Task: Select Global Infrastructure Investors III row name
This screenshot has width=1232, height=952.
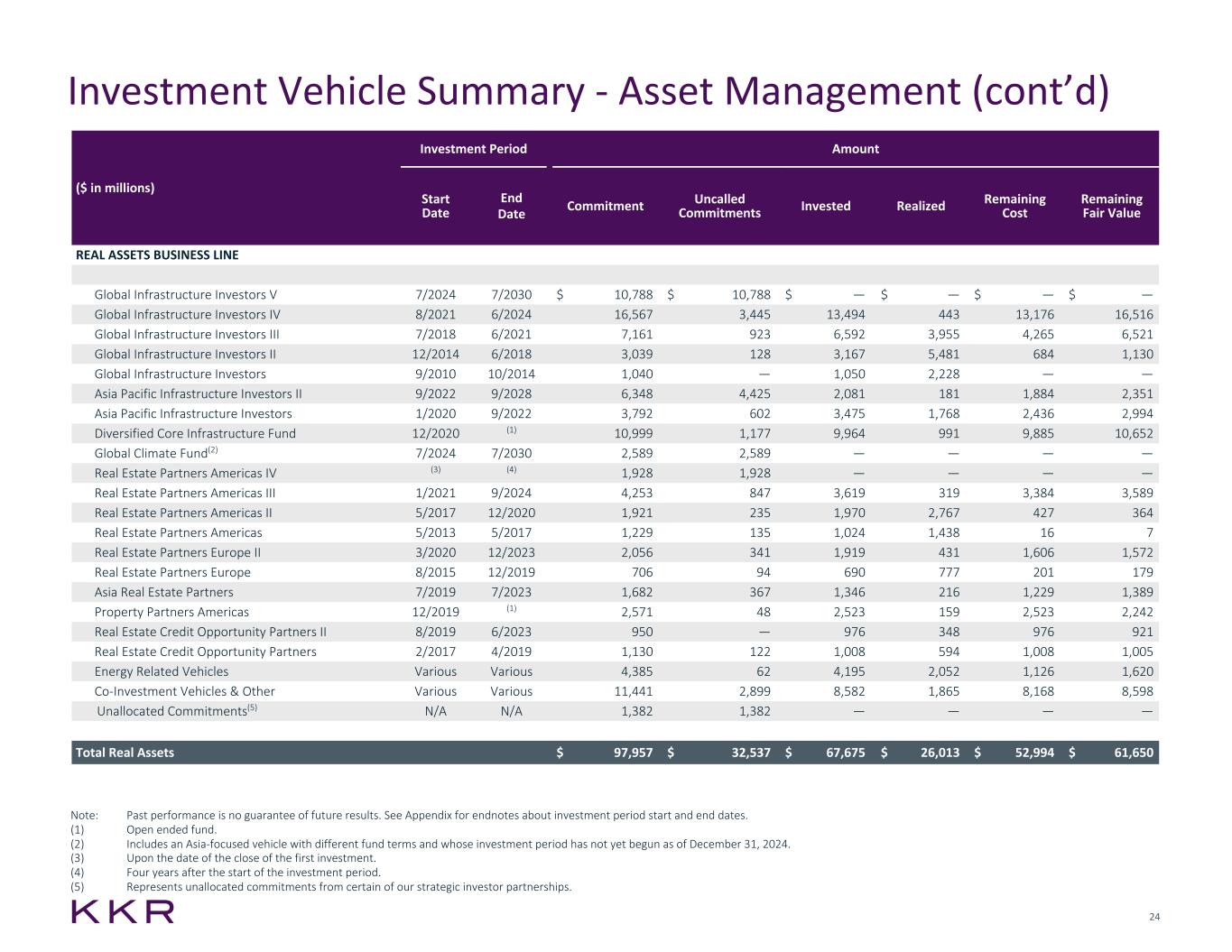Action: 187,334
